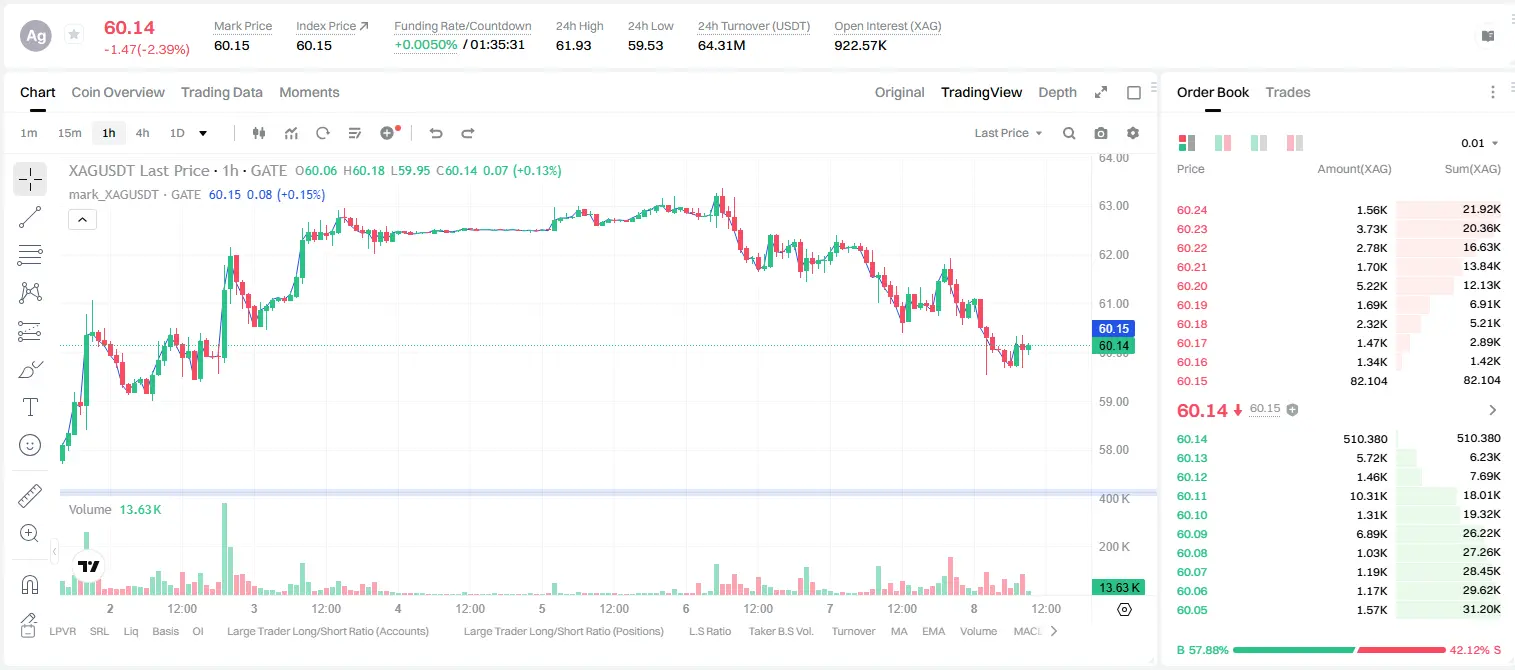Search symbols with the magnifier icon

tap(1069, 133)
